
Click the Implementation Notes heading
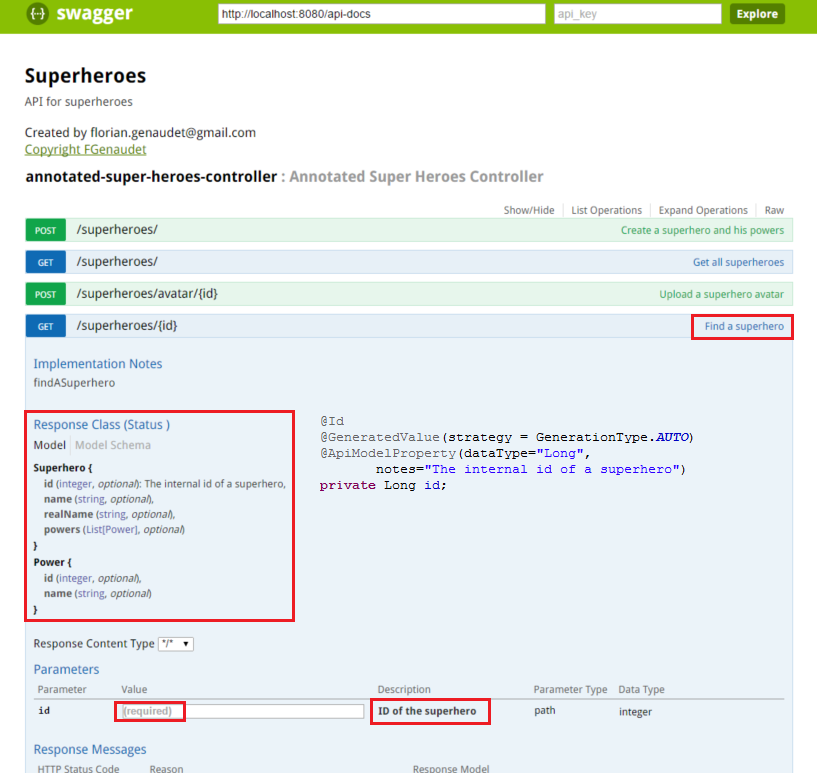point(97,364)
